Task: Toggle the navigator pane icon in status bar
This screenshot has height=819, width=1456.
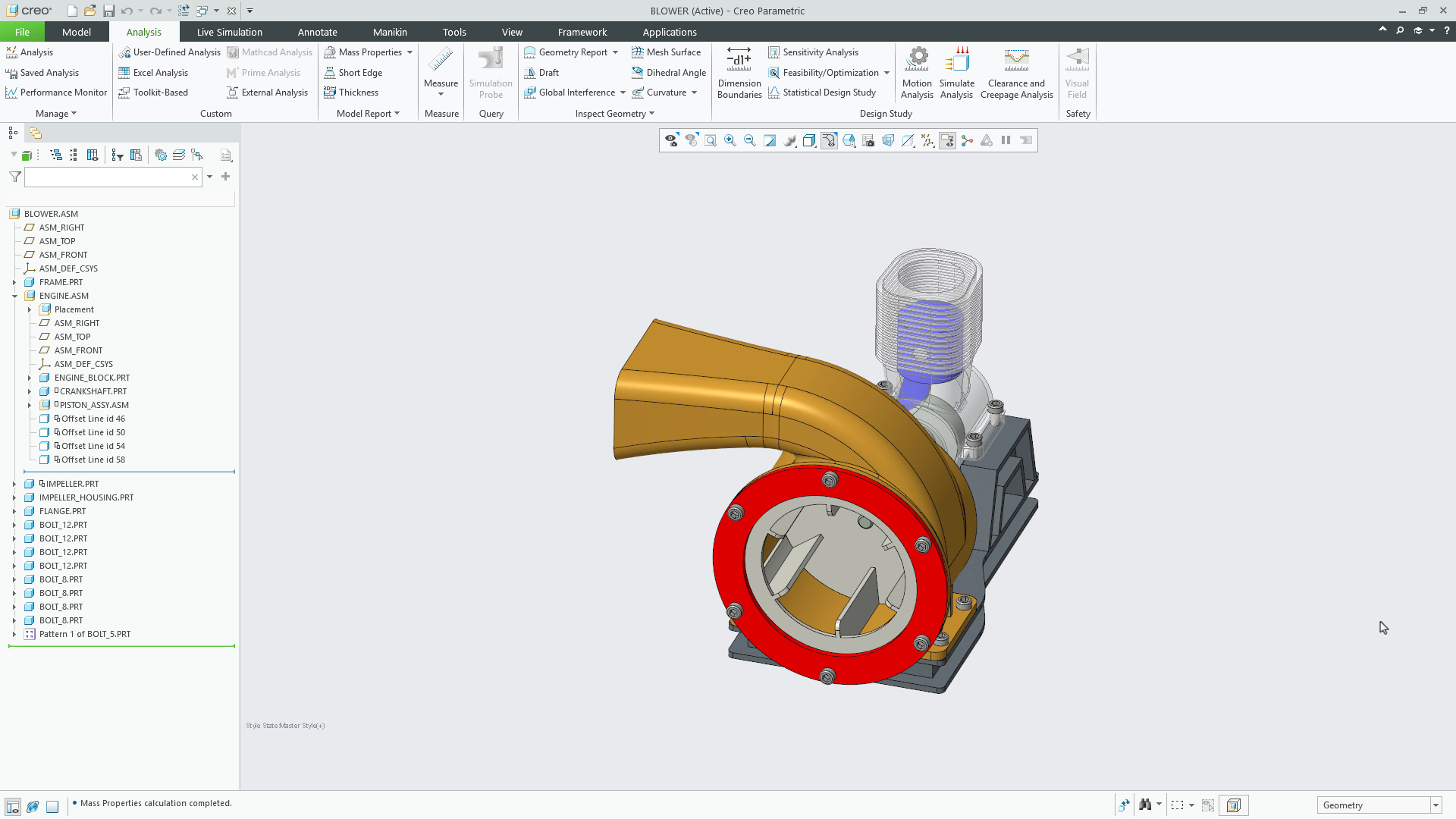Action: [13, 806]
